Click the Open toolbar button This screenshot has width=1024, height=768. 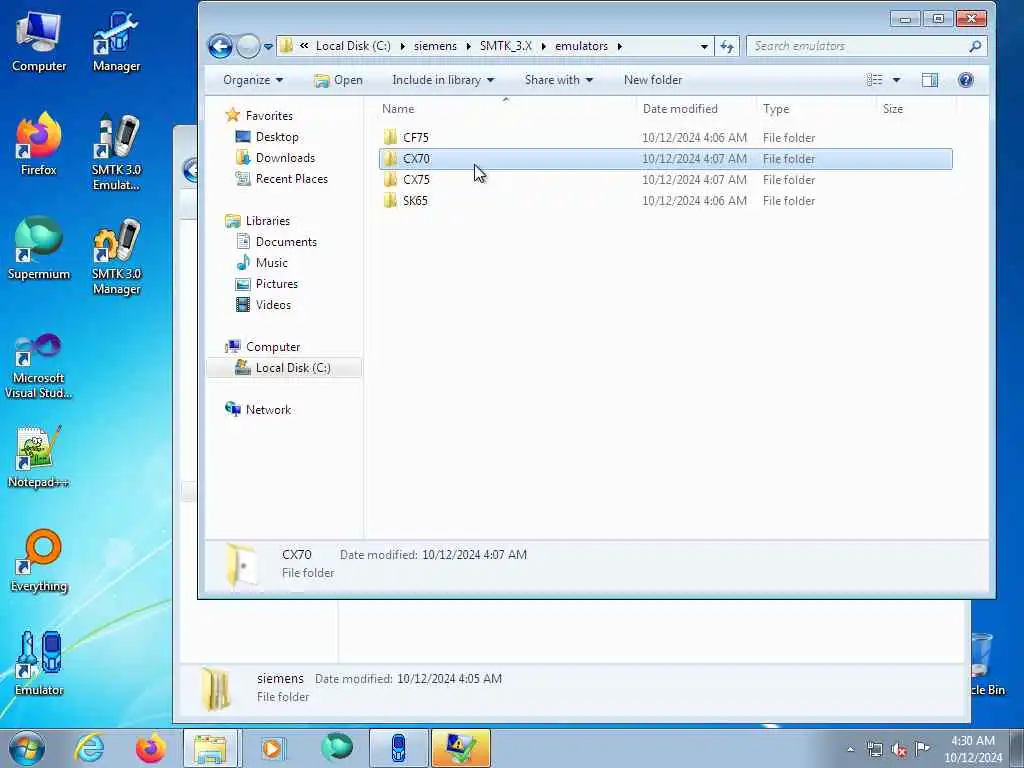coord(338,80)
